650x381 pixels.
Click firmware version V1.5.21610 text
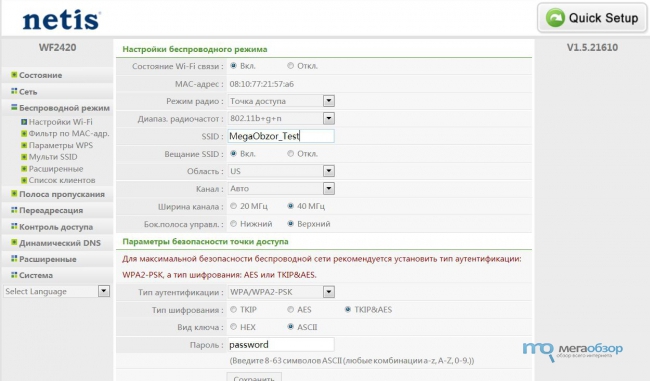point(592,48)
